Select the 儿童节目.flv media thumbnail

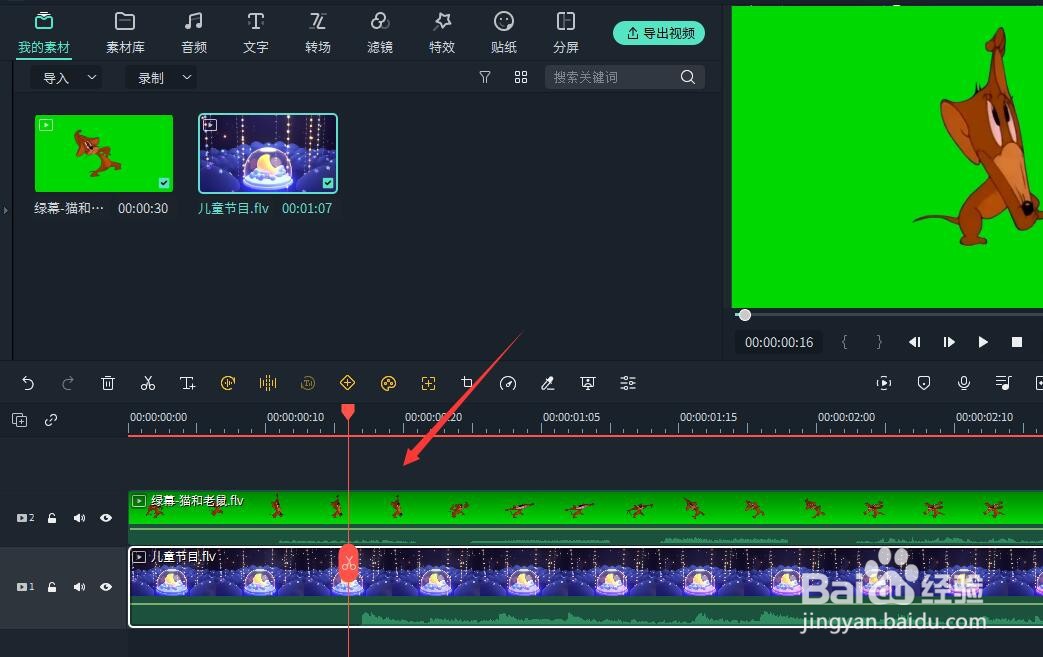267,154
